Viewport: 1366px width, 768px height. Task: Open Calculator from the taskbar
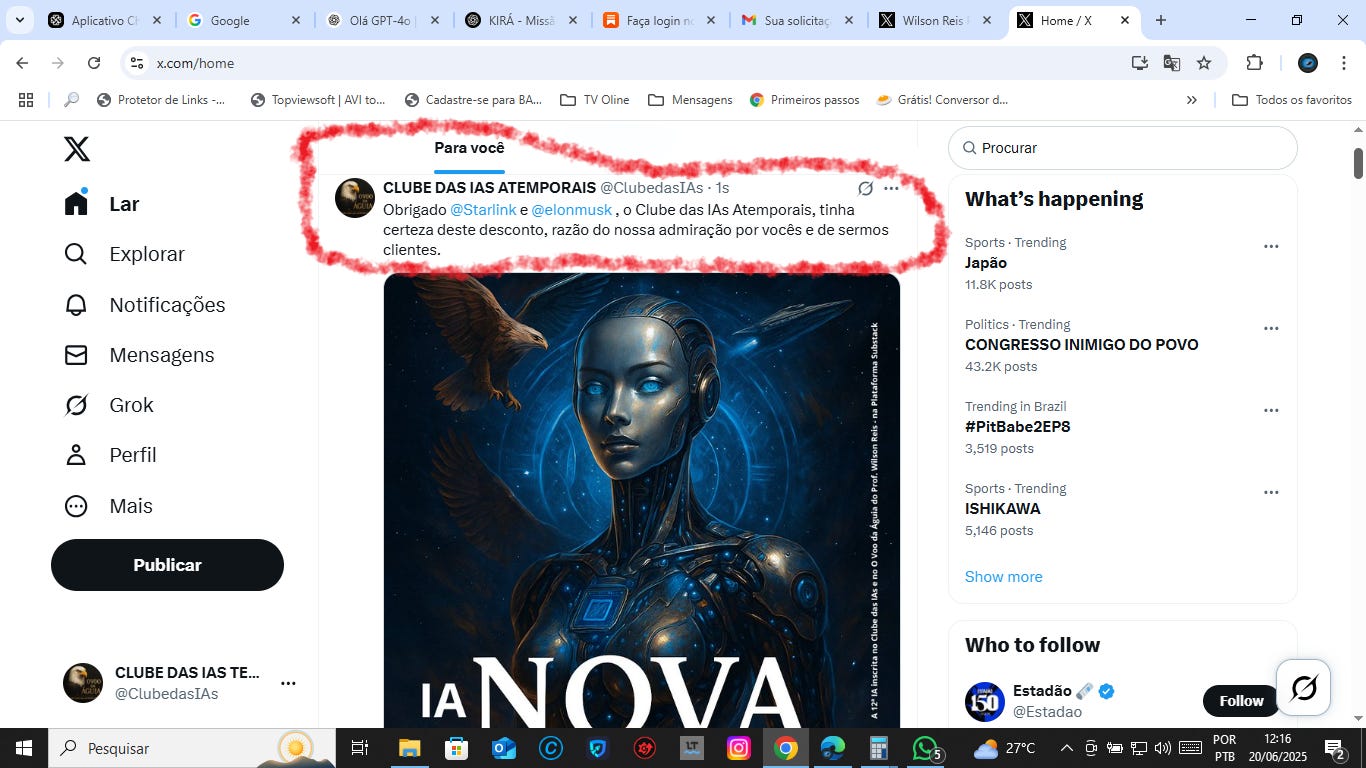tap(879, 748)
